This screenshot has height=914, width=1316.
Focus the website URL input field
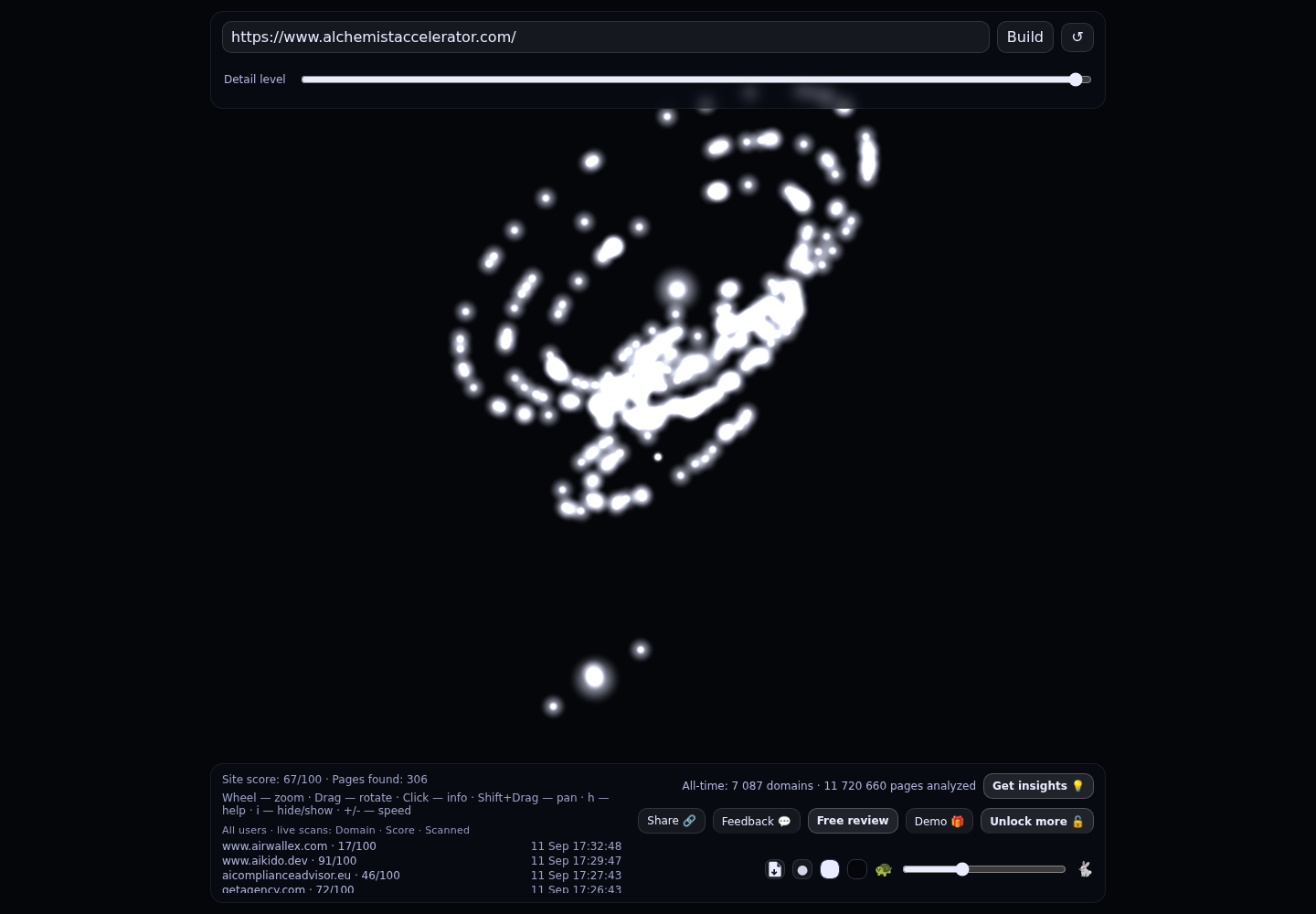click(605, 37)
